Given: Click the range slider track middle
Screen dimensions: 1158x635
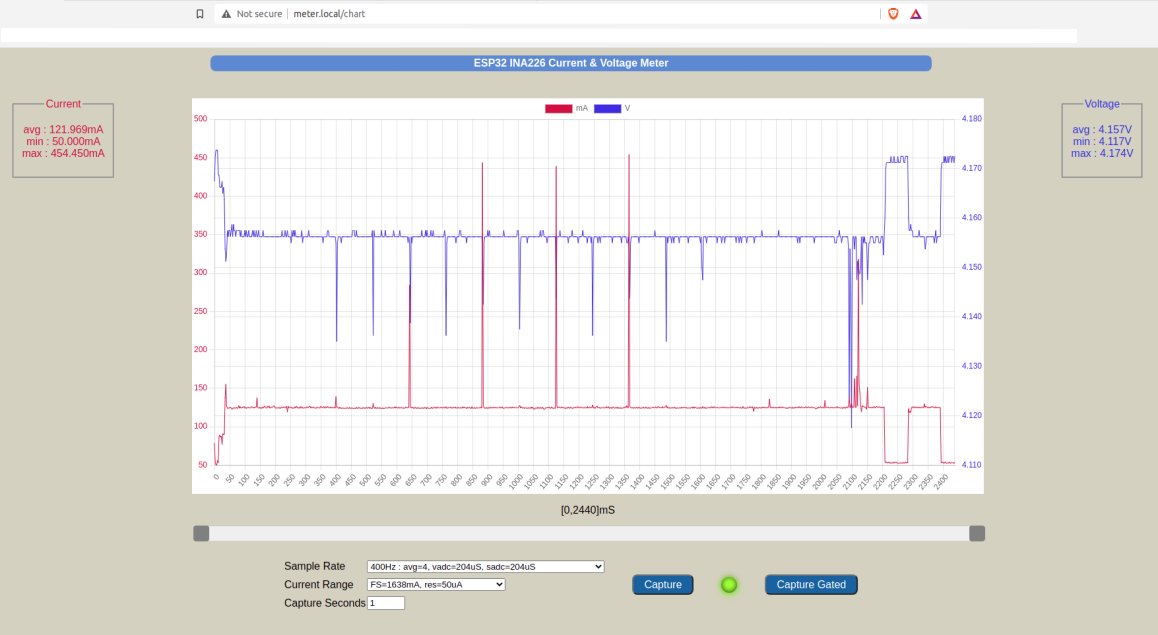Looking at the screenshot, I should coord(589,534).
